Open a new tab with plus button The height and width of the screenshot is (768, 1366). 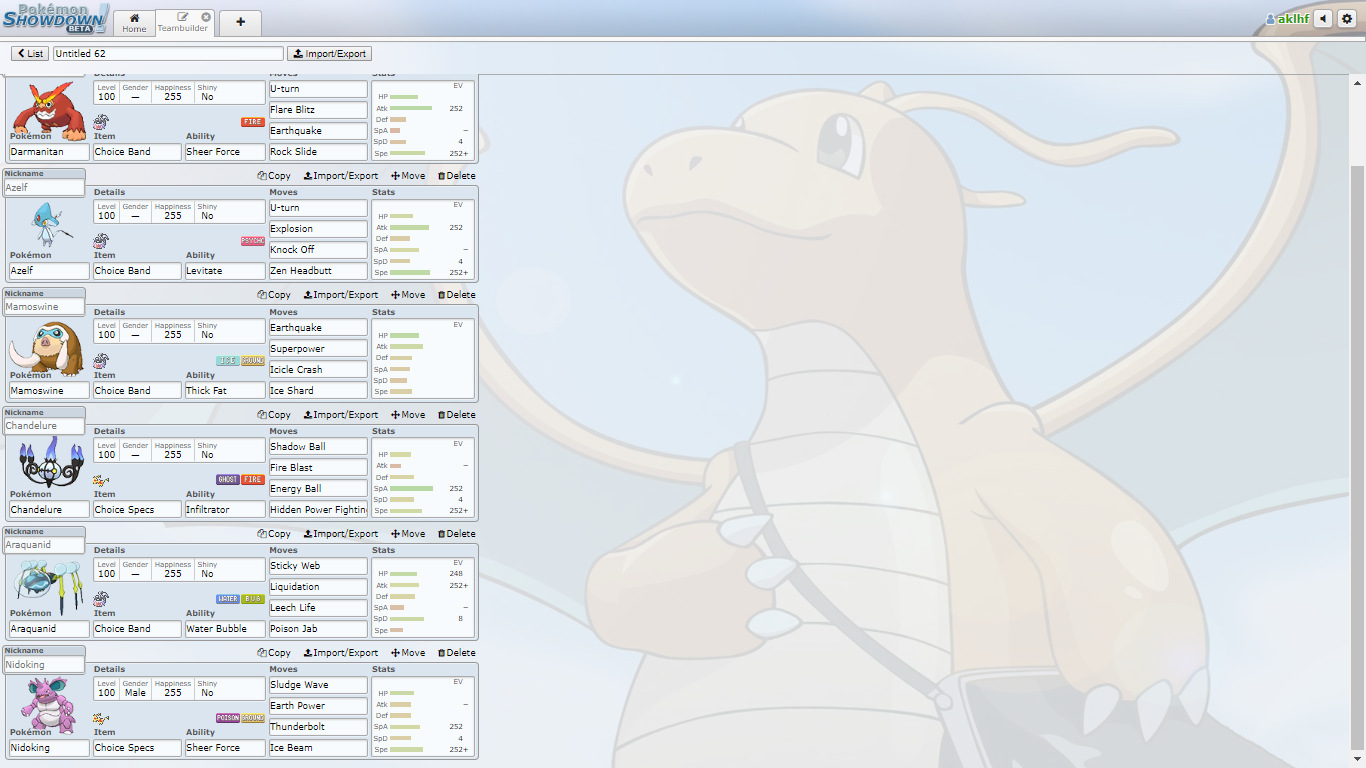240,22
